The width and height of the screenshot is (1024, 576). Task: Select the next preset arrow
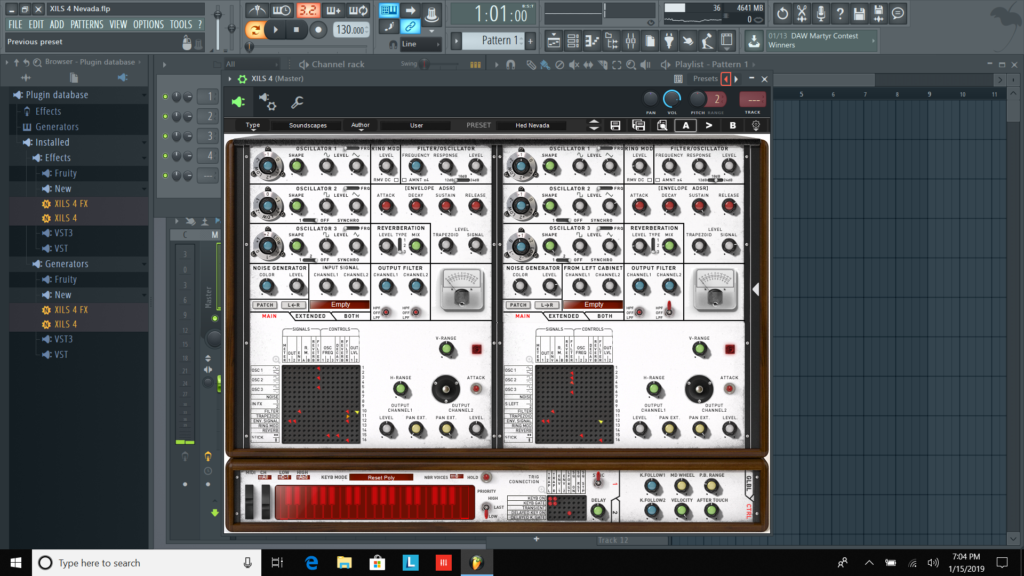[736, 79]
